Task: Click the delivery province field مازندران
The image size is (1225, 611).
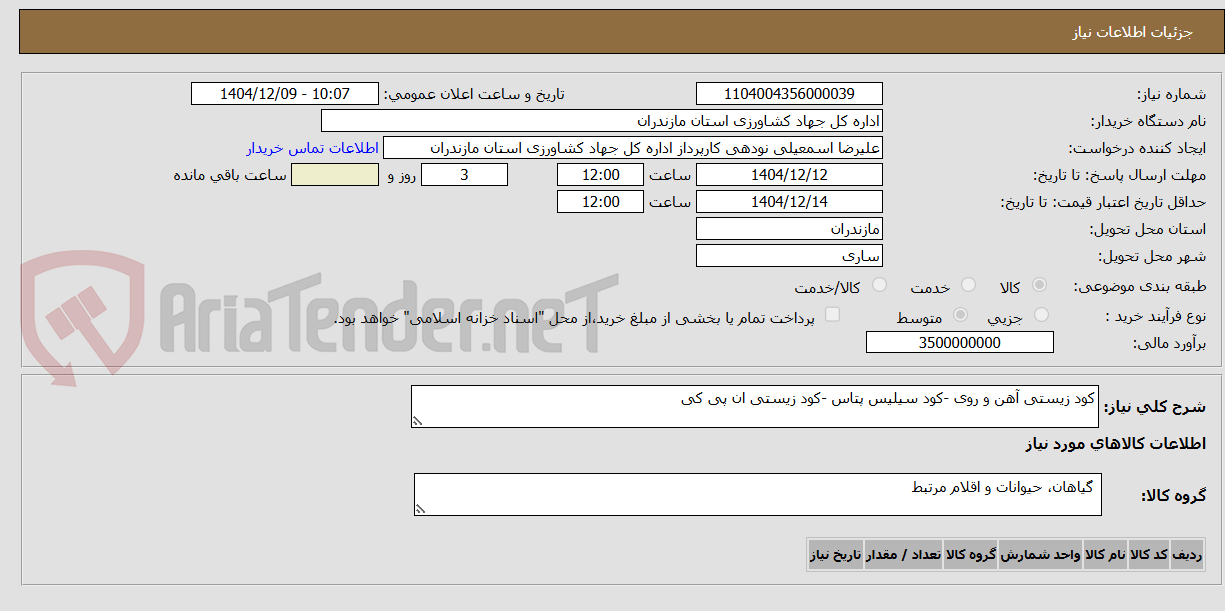Action: point(789,229)
